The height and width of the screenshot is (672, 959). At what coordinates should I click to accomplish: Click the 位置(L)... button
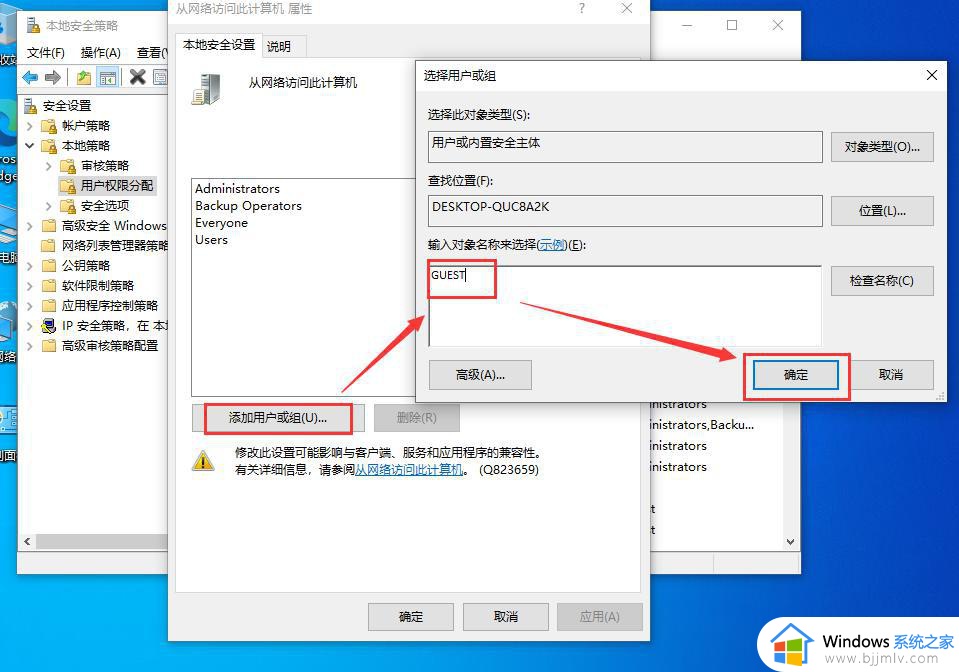[x=882, y=211]
